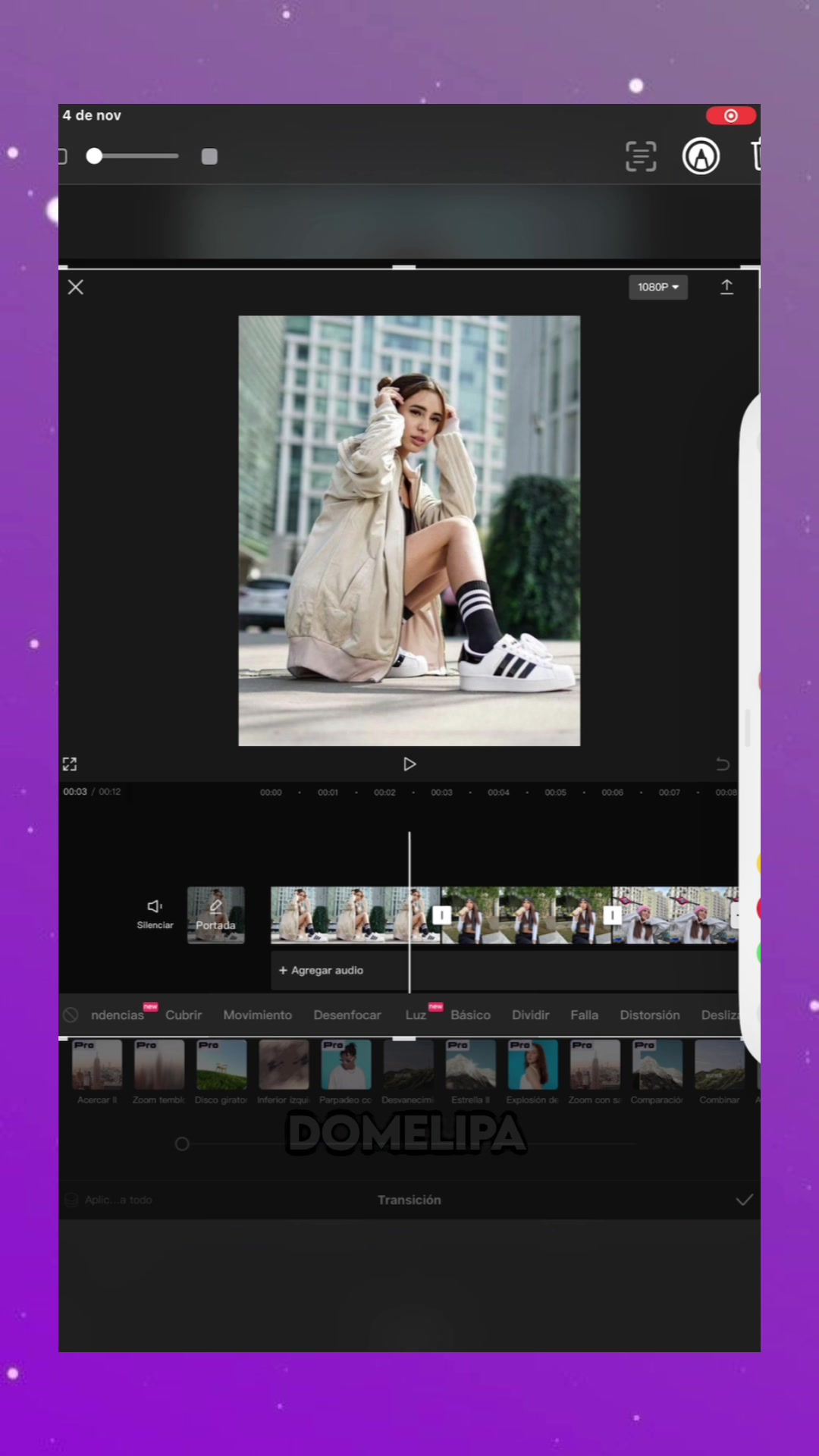Add audio with Agregar audio
The image size is (819, 1456).
click(322, 970)
